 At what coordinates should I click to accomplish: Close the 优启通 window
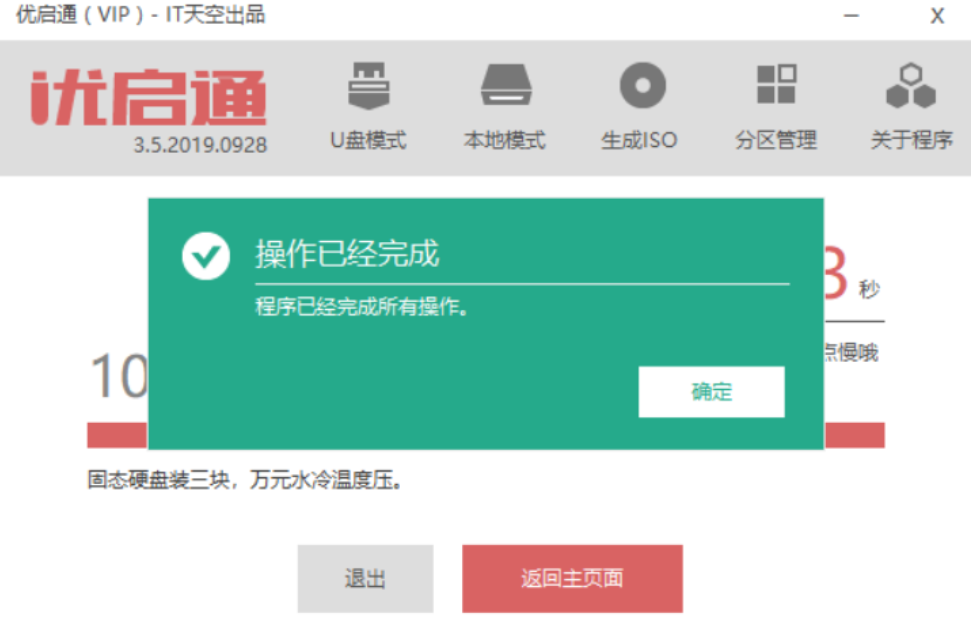coord(938,15)
